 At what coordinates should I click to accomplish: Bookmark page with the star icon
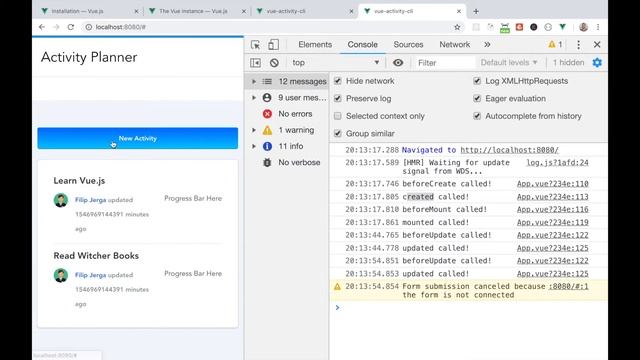click(x=457, y=27)
